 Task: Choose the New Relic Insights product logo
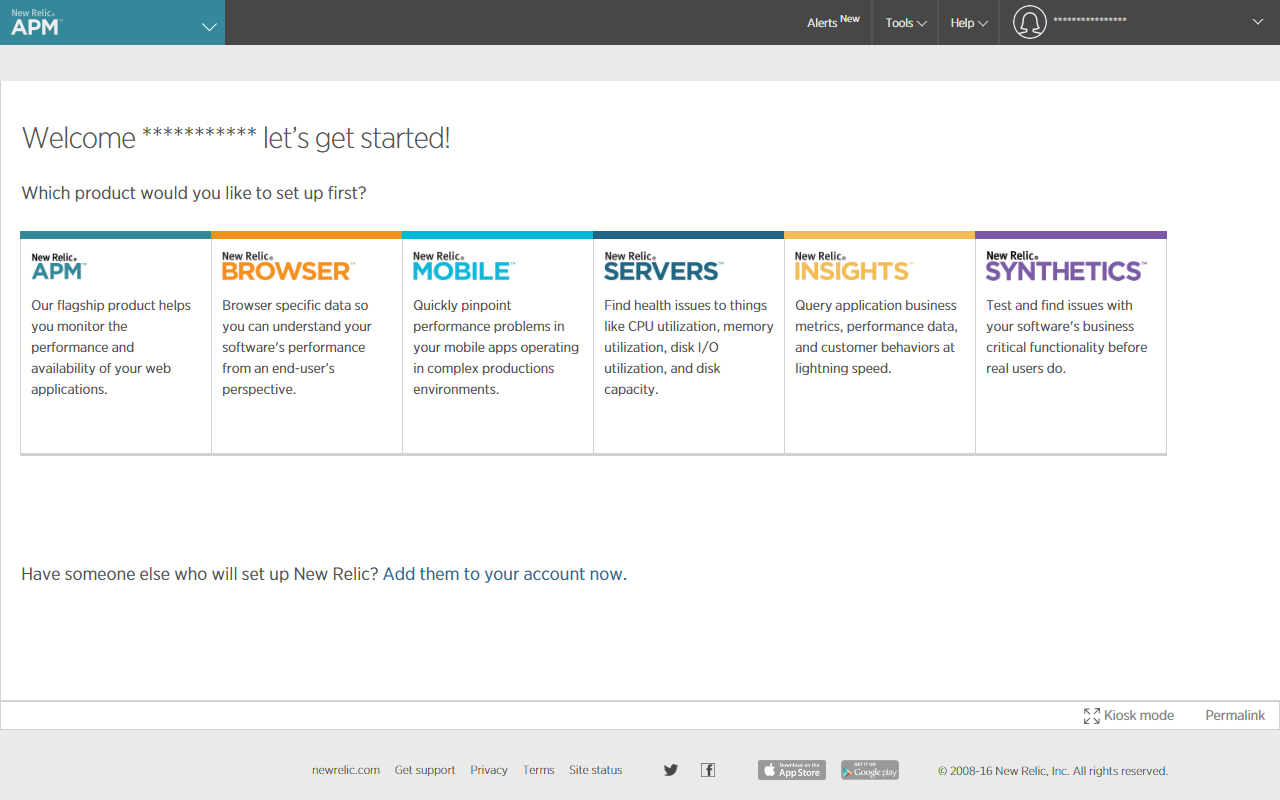point(853,267)
